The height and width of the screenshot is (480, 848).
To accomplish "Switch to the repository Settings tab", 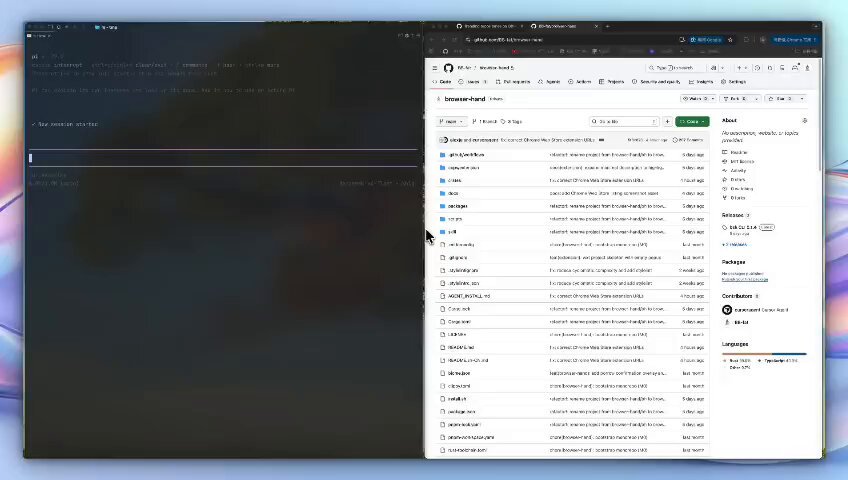I will coord(733,82).
